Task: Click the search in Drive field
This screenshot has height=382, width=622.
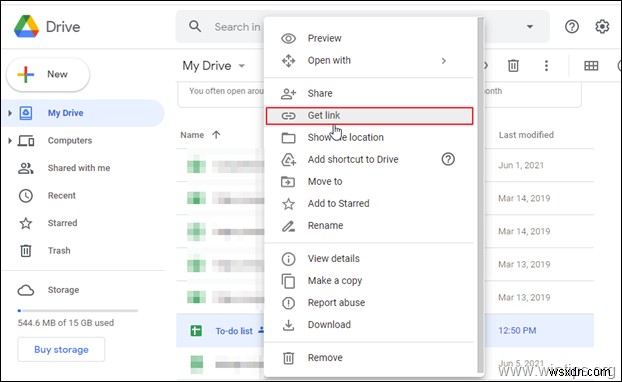Action: [362, 27]
